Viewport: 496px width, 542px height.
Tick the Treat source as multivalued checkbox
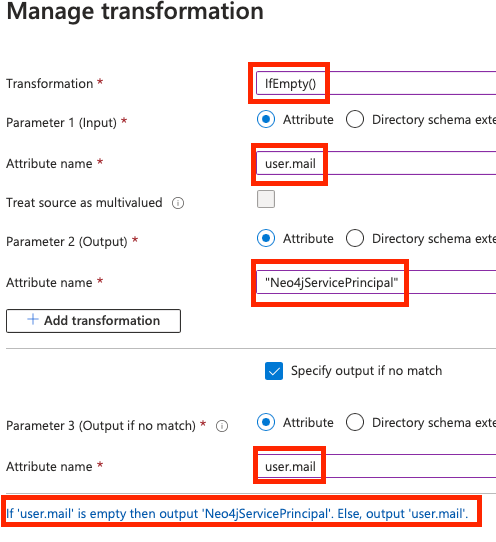[x=266, y=199]
